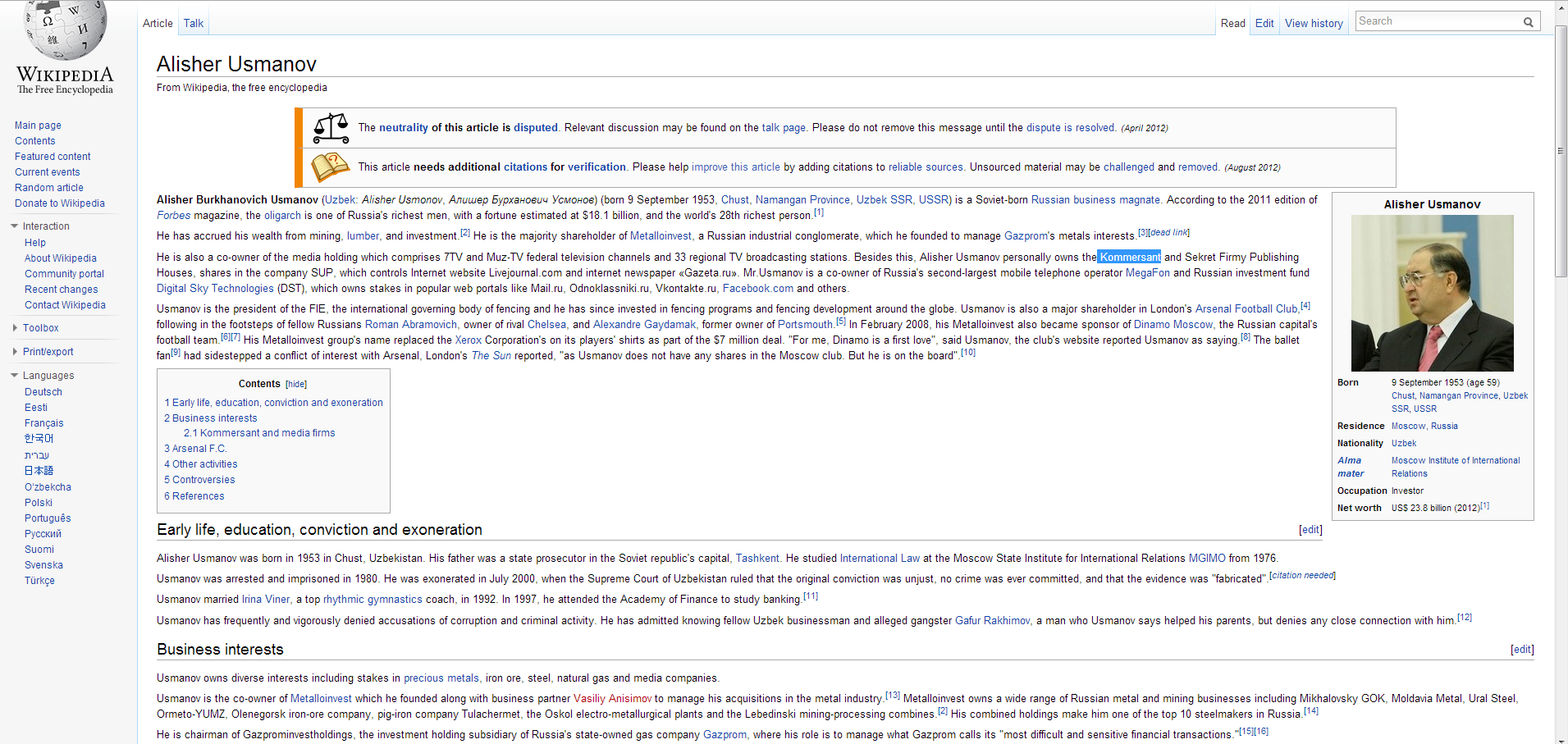
Task: Jump to Early life contents entry
Action: click(x=273, y=403)
